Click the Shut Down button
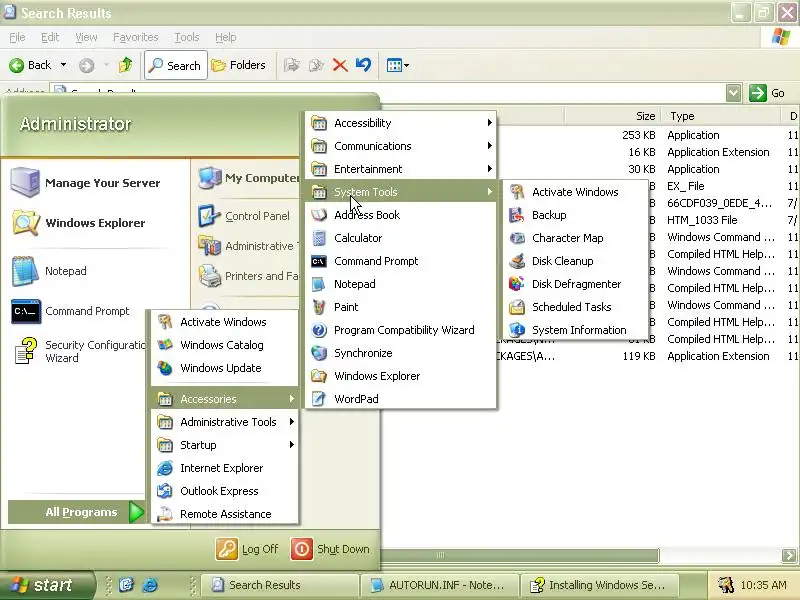Viewport: 800px width, 600px height. click(x=331, y=549)
